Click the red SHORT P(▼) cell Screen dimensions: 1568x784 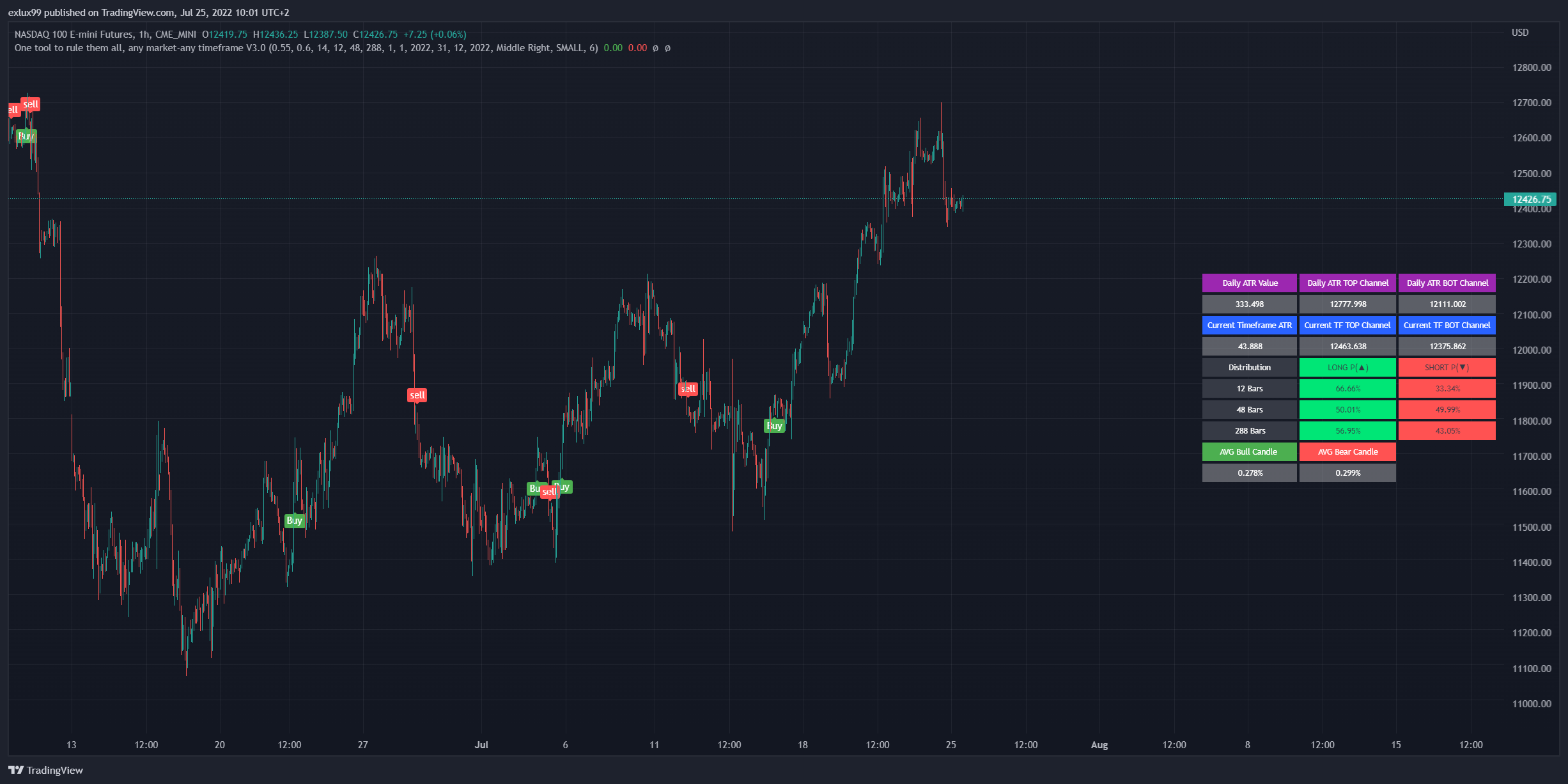click(x=1447, y=368)
